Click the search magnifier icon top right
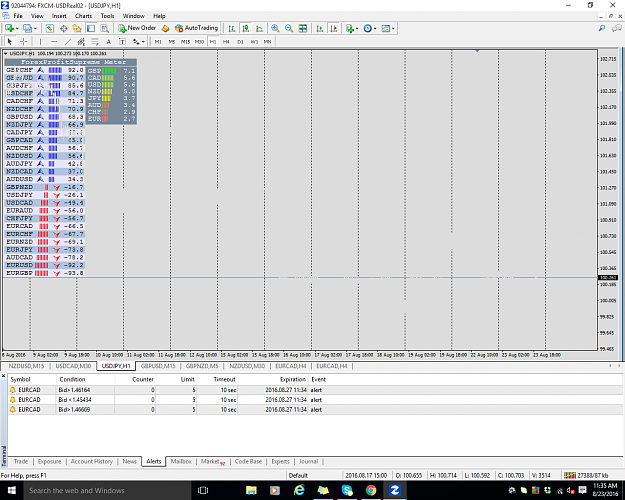625x500 pixels. coord(601,28)
